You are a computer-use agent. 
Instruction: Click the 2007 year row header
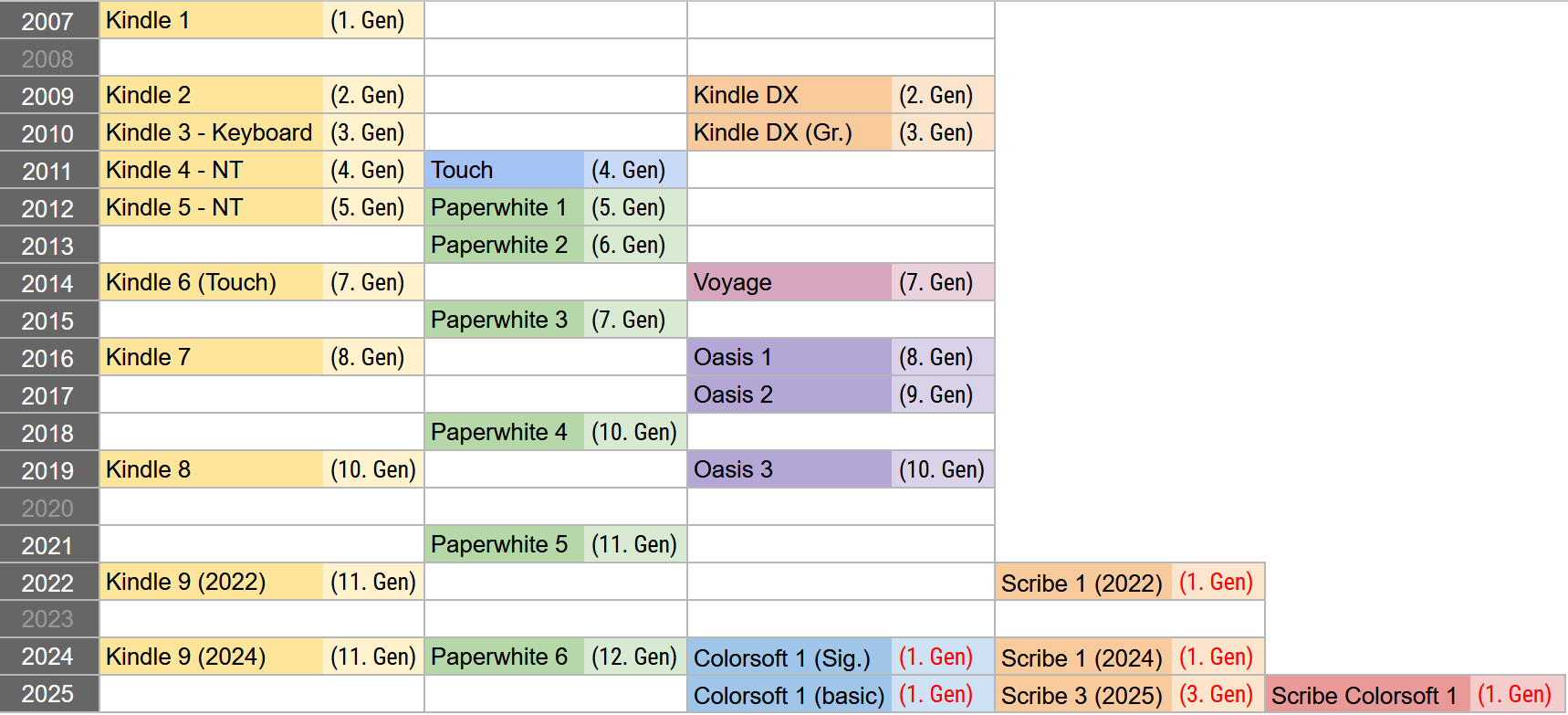48,20
